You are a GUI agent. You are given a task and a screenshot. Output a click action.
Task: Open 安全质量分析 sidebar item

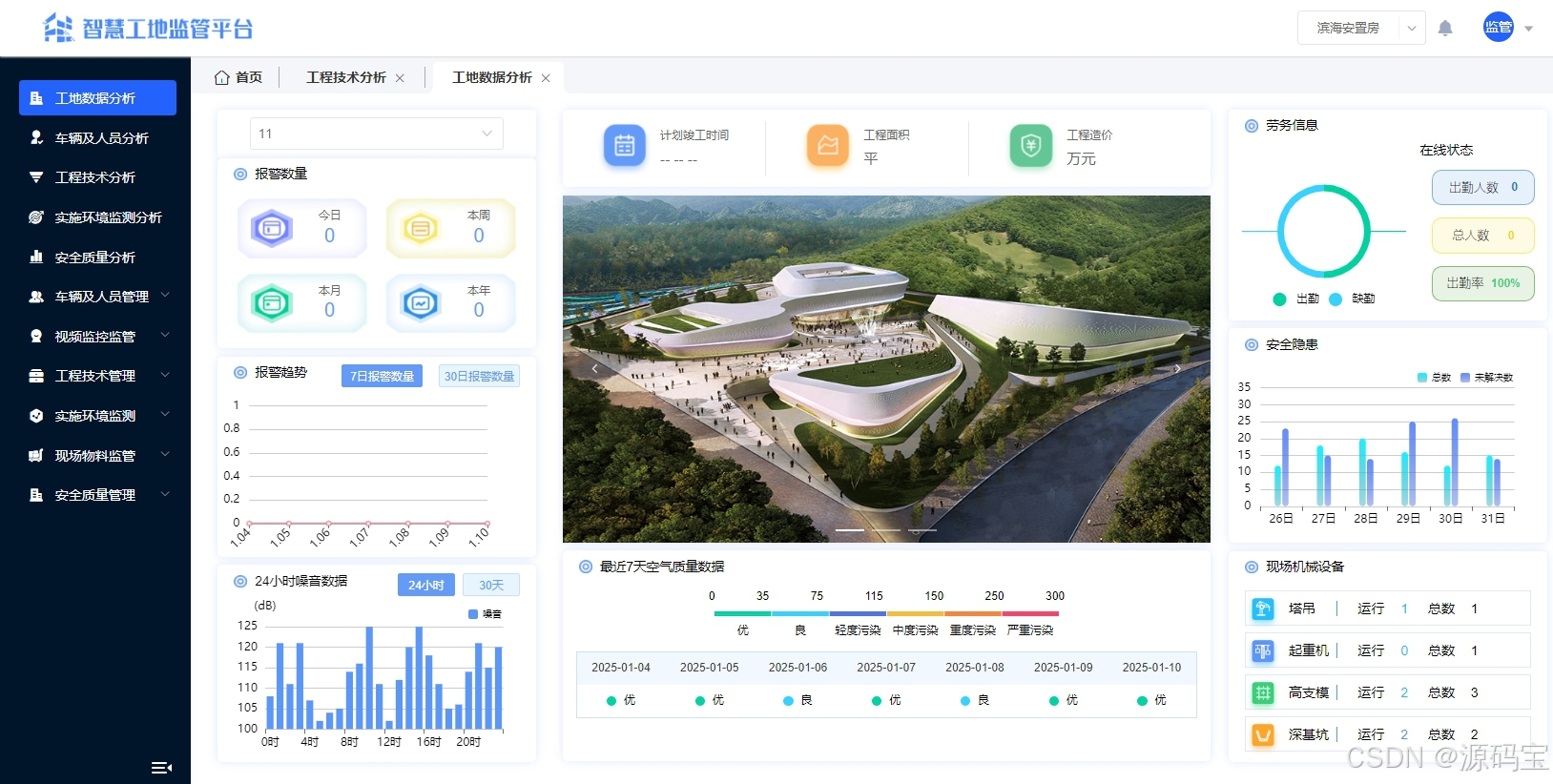[x=97, y=258]
